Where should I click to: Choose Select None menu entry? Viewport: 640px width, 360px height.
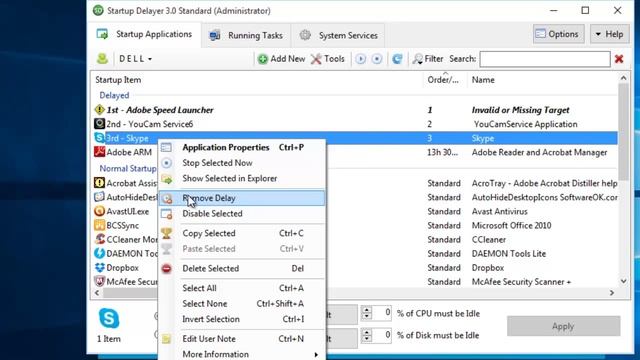(x=242, y=303)
